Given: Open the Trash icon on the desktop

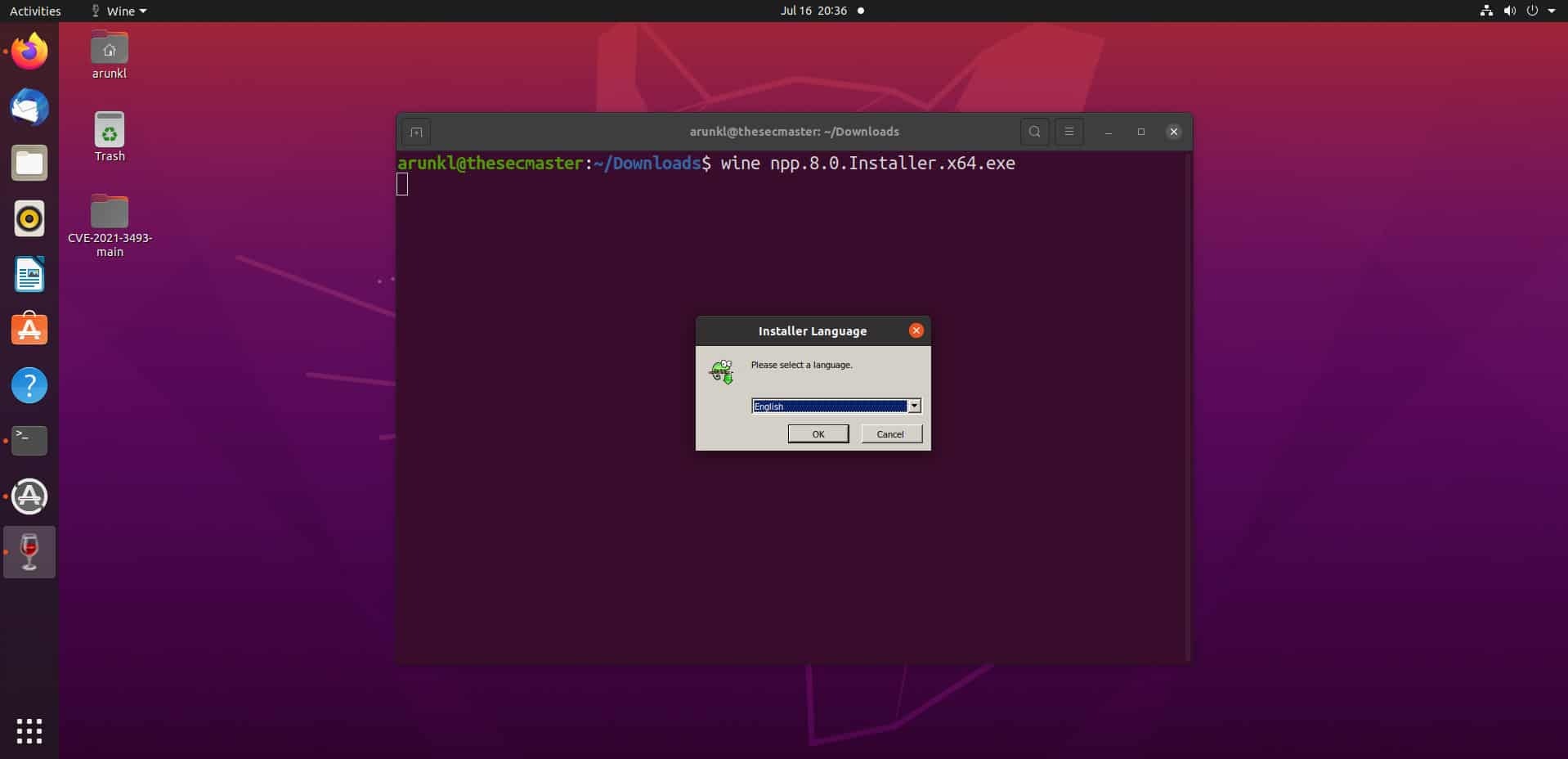Looking at the screenshot, I should point(110,137).
